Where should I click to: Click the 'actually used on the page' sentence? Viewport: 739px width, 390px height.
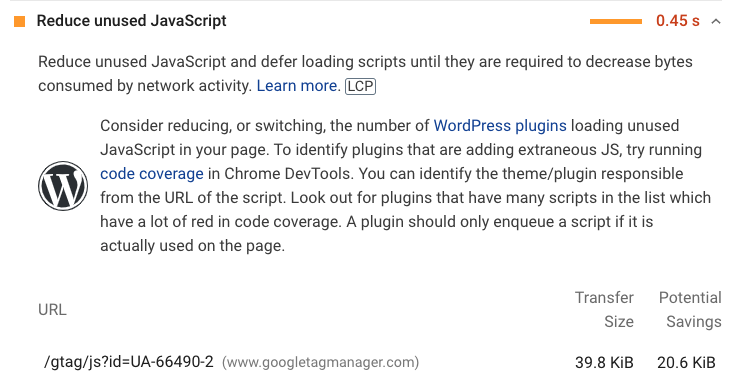click(x=192, y=246)
